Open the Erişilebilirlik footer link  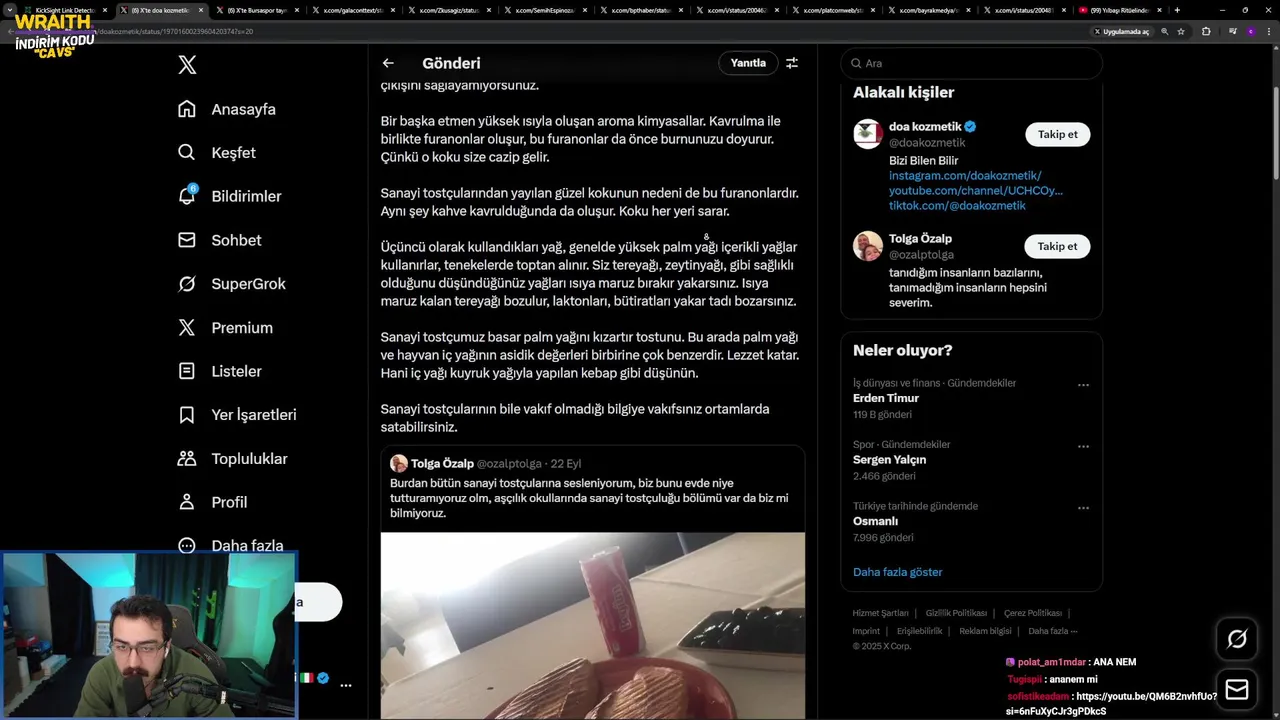pyautogui.click(x=919, y=631)
